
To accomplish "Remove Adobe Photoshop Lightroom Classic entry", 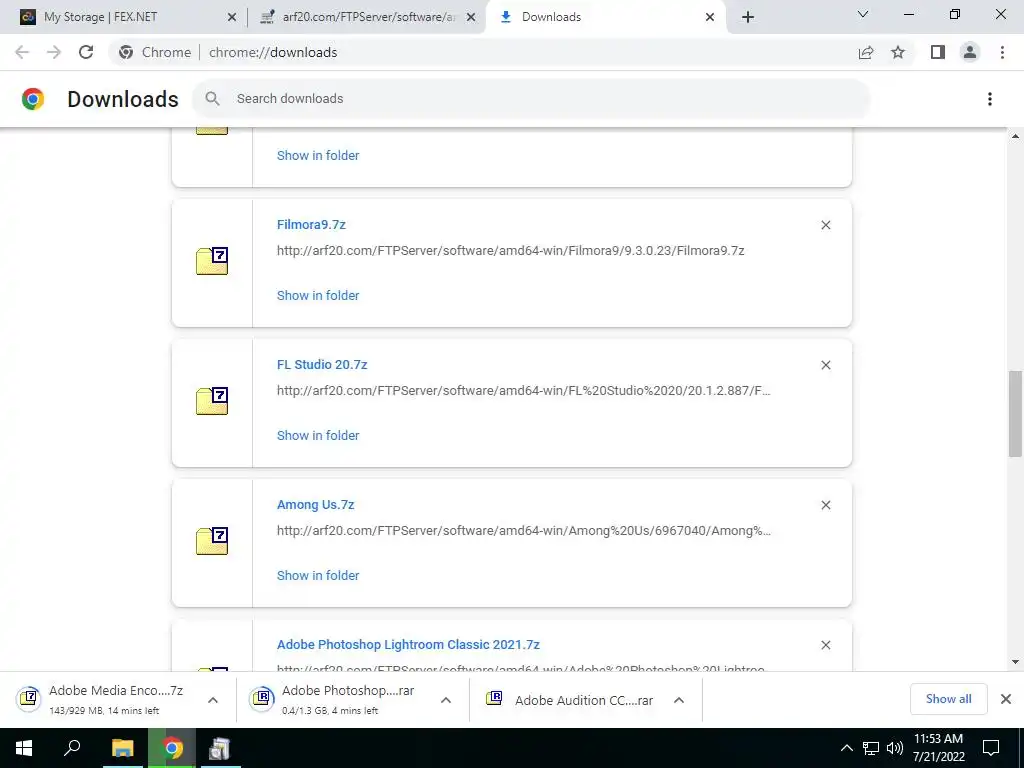I will [x=825, y=645].
